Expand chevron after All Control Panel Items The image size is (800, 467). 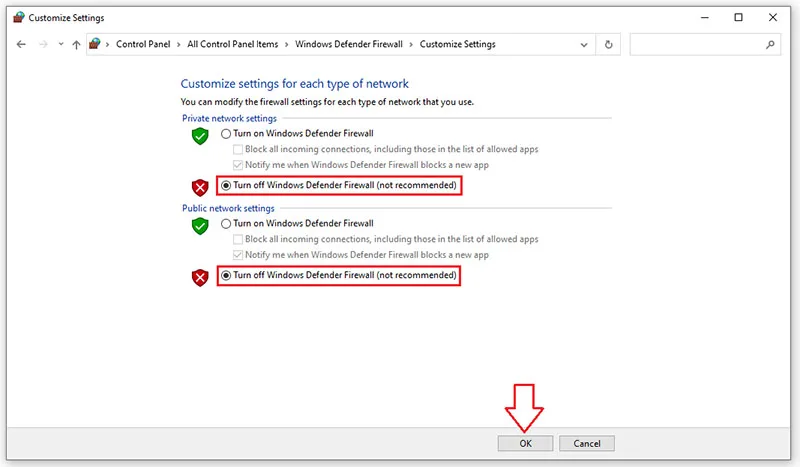point(287,44)
